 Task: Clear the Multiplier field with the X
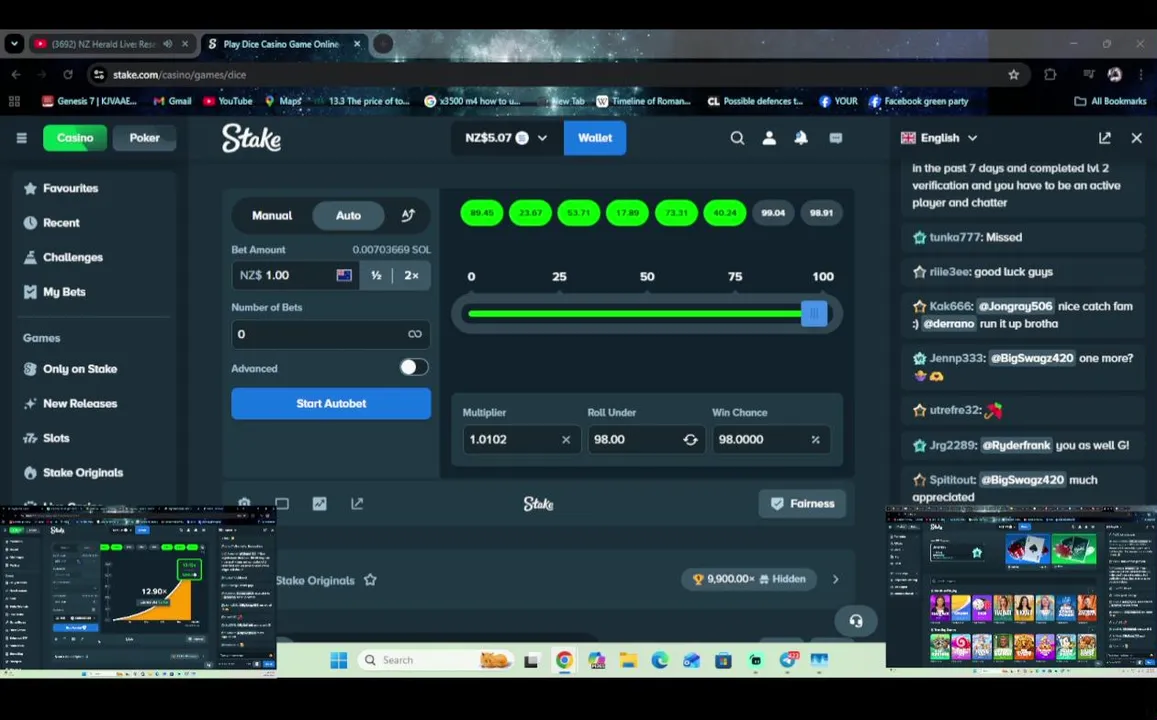(566, 440)
